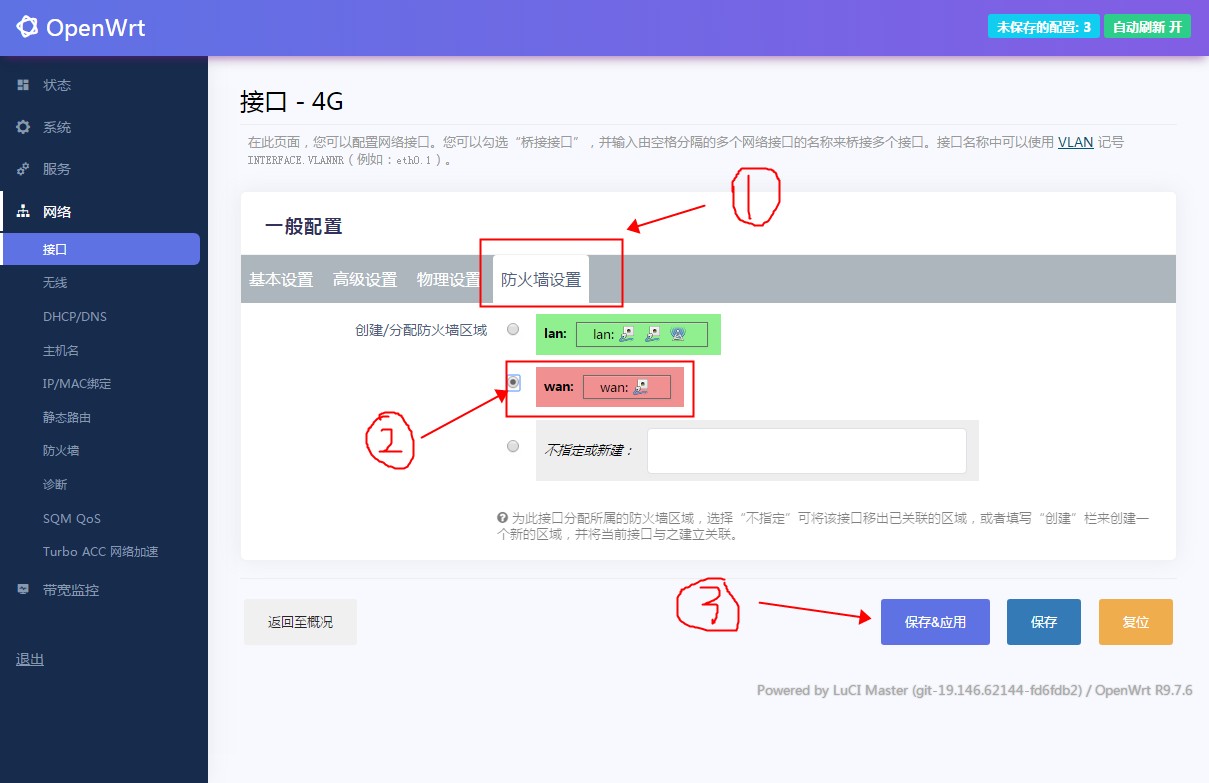Click the 接口 - 4G page heading
Viewport: 1209px width, 783px height.
(292, 102)
